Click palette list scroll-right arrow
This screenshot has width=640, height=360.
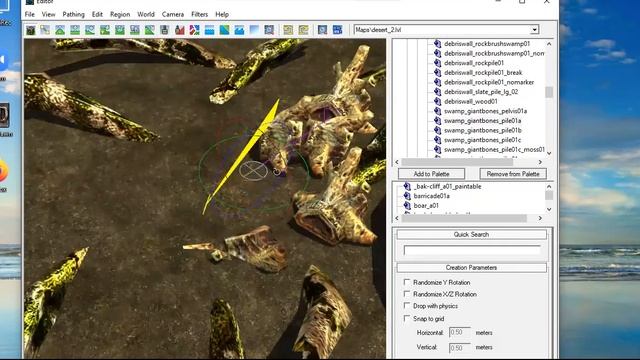coord(540,218)
